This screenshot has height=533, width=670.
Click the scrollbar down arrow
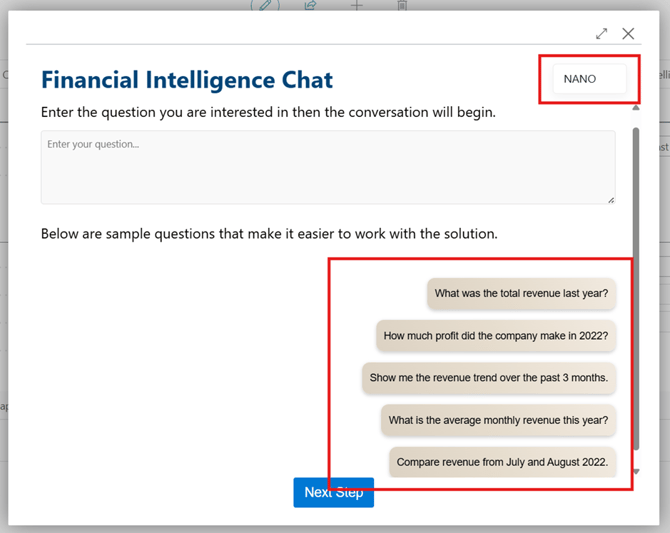point(636,470)
